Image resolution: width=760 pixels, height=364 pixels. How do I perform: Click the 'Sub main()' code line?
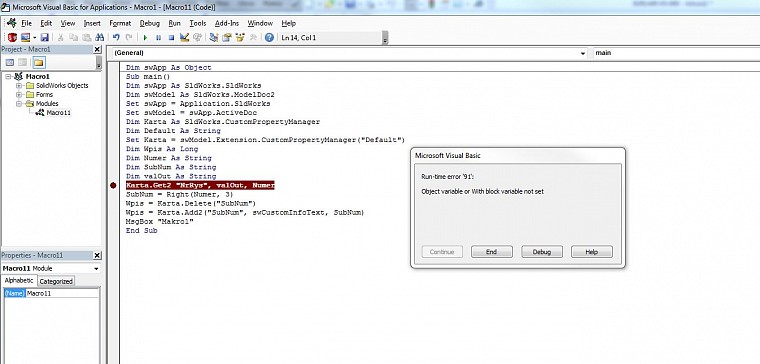(148, 77)
